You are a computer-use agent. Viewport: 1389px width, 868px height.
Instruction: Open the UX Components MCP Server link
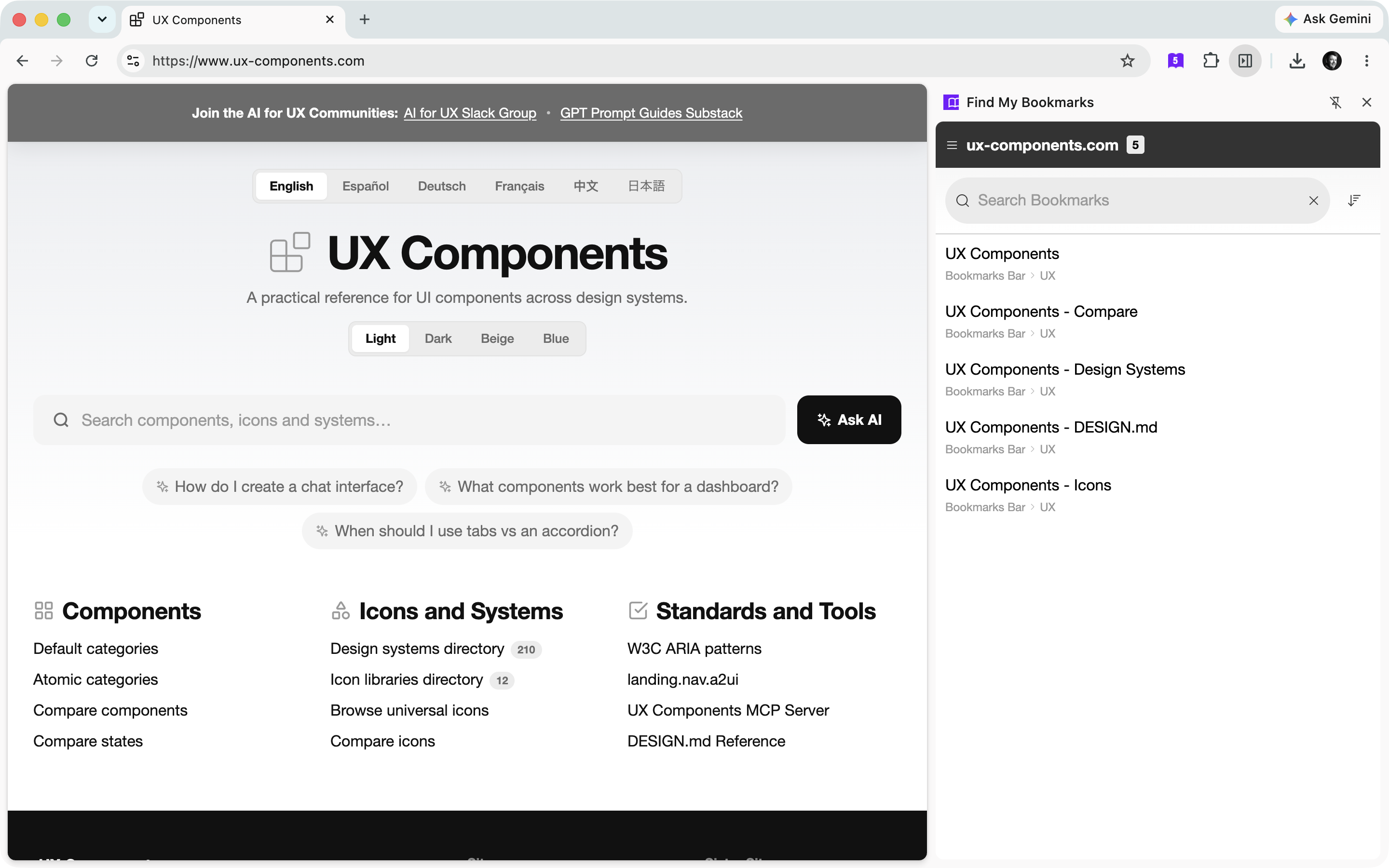point(728,711)
